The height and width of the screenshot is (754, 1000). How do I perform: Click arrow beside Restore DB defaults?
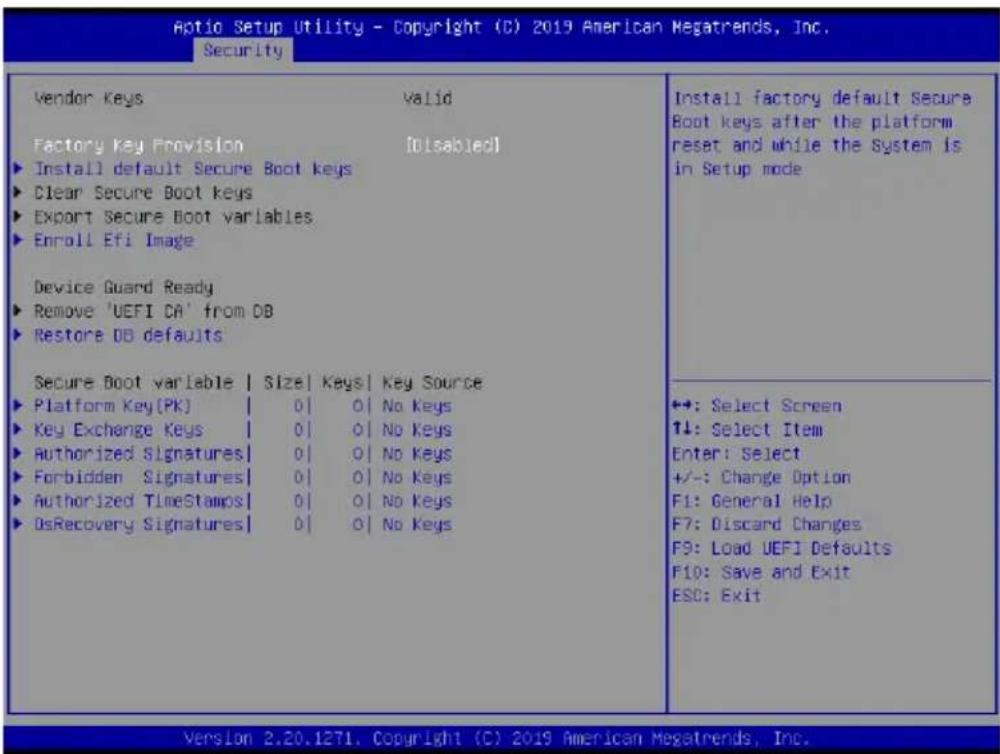[18, 336]
